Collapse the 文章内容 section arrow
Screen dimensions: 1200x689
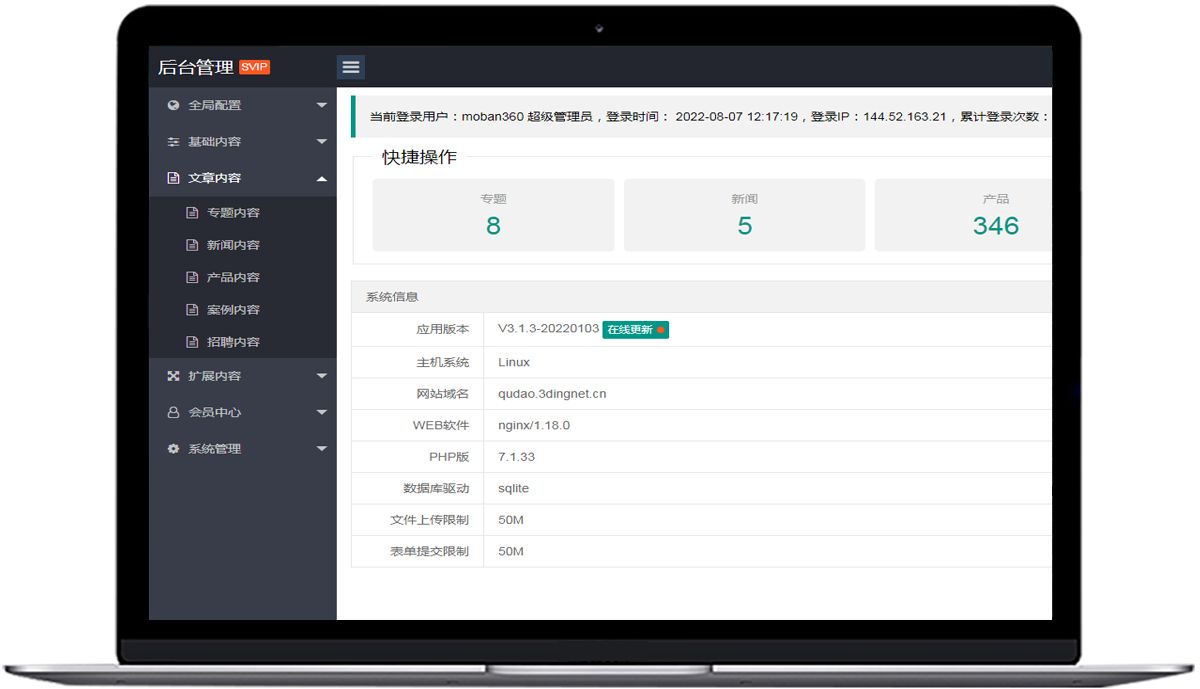321,178
